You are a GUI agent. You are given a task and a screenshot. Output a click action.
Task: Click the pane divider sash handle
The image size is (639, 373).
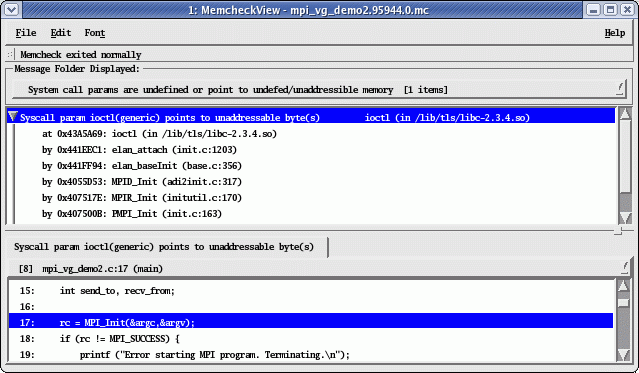[618, 231]
